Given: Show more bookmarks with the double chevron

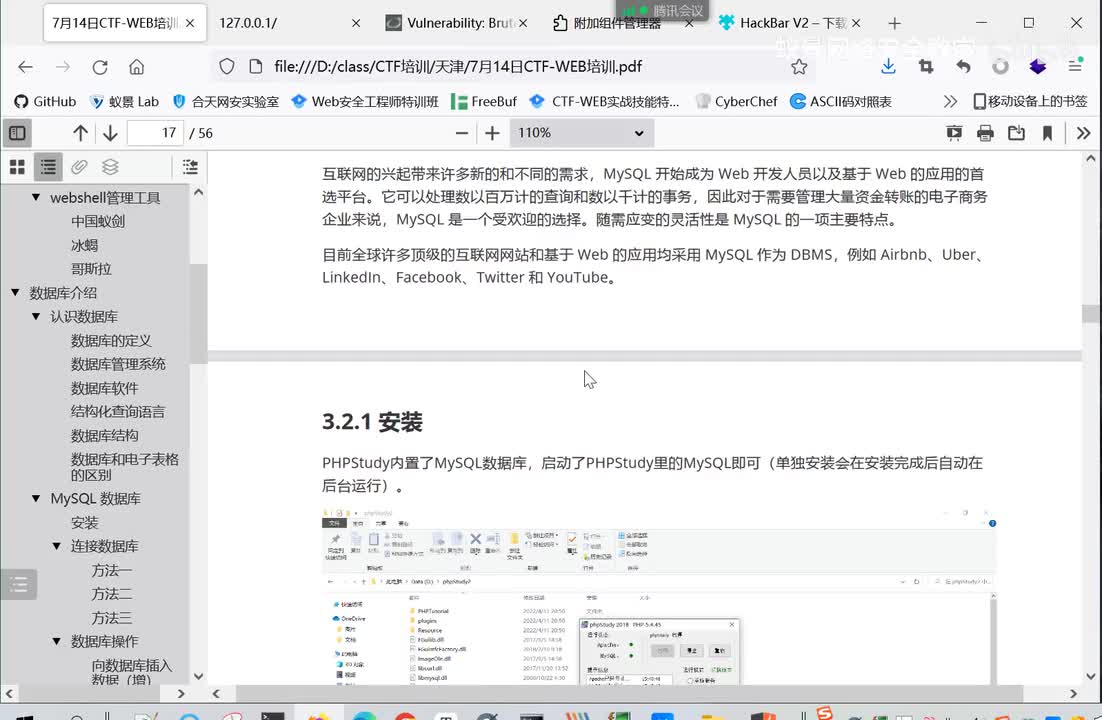Looking at the screenshot, I should (950, 101).
